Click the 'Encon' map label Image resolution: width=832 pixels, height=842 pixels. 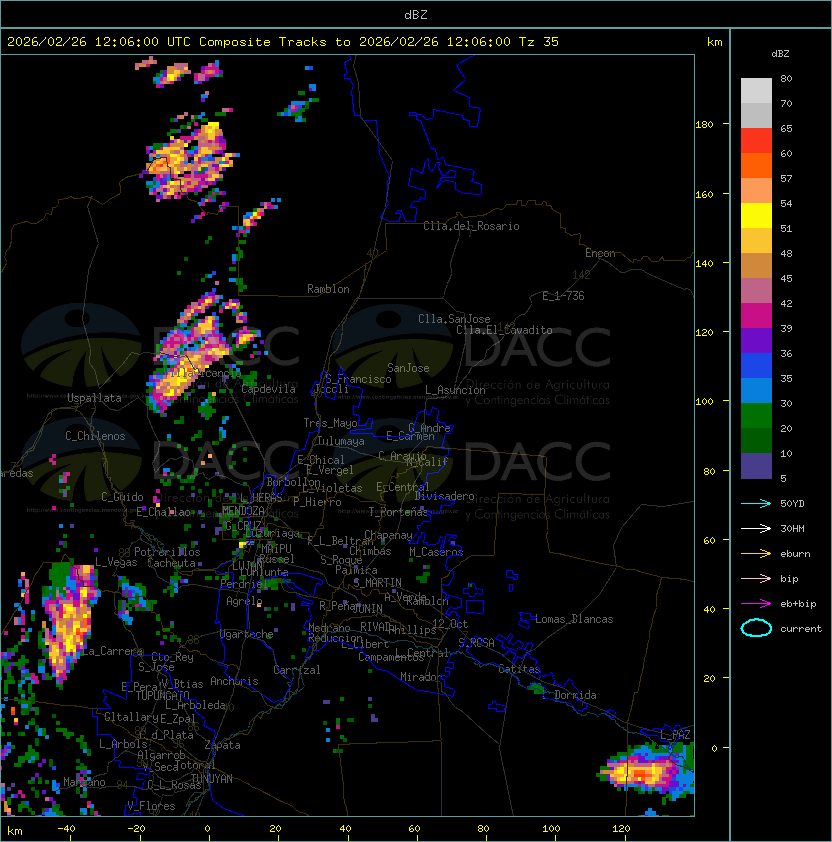pyautogui.click(x=600, y=253)
